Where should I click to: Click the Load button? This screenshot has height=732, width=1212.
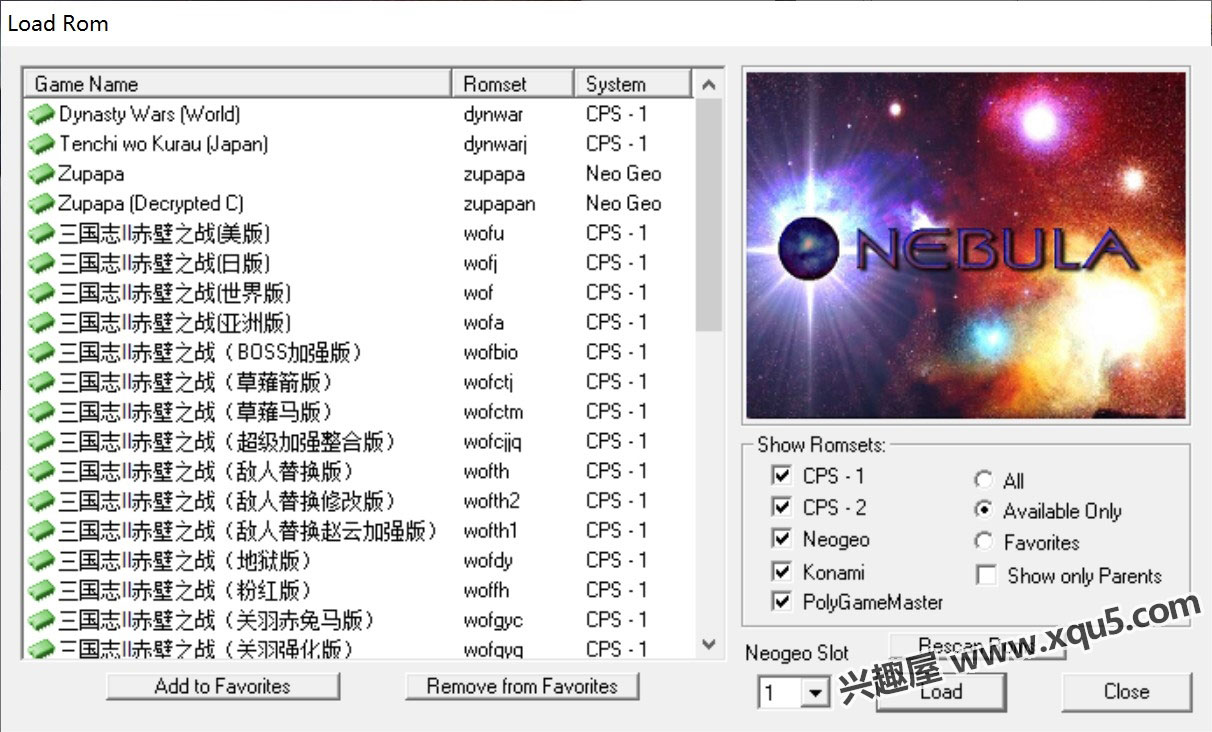[x=941, y=691]
